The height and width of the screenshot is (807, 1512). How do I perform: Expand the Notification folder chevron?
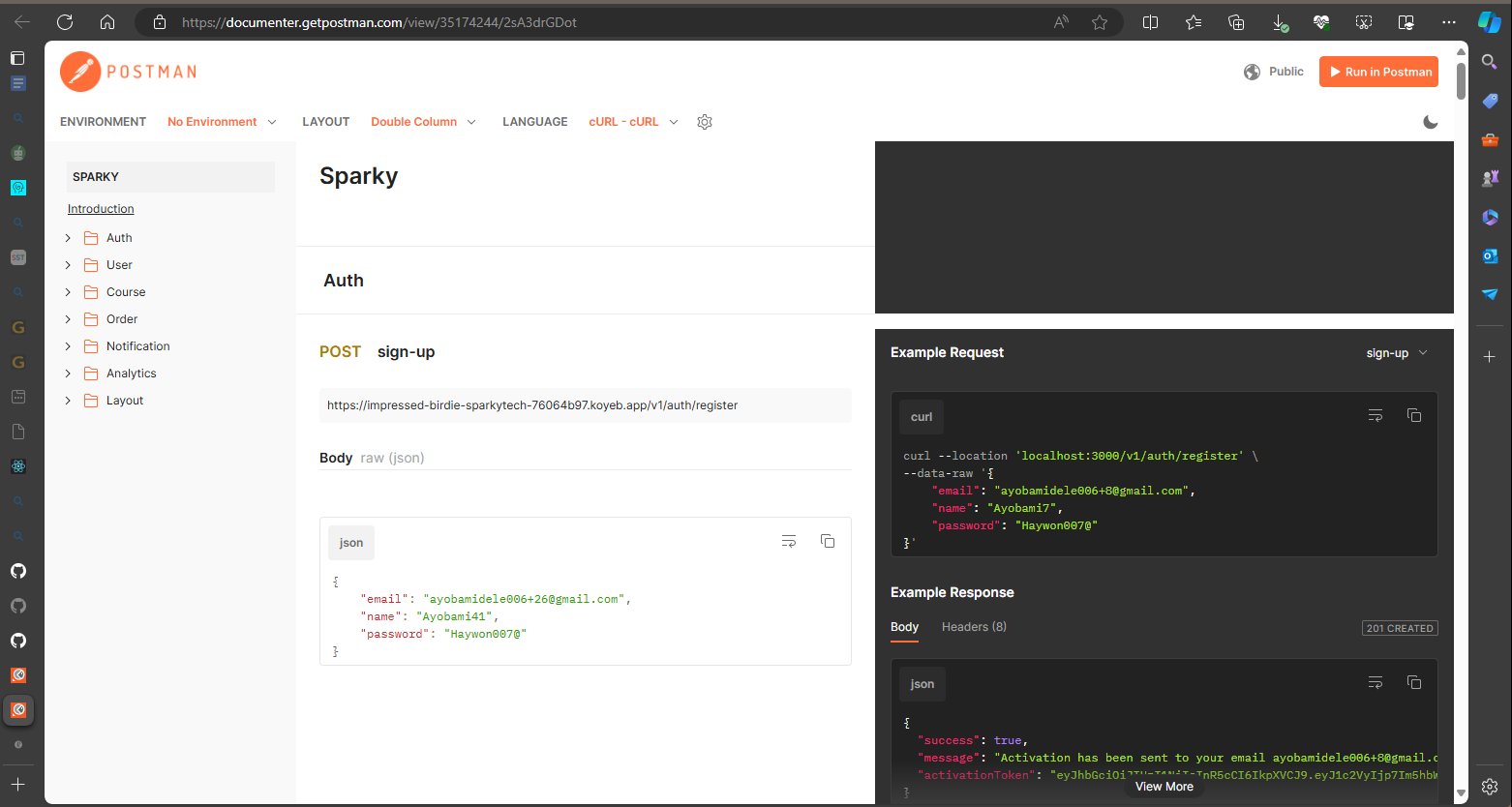pyautogui.click(x=68, y=346)
